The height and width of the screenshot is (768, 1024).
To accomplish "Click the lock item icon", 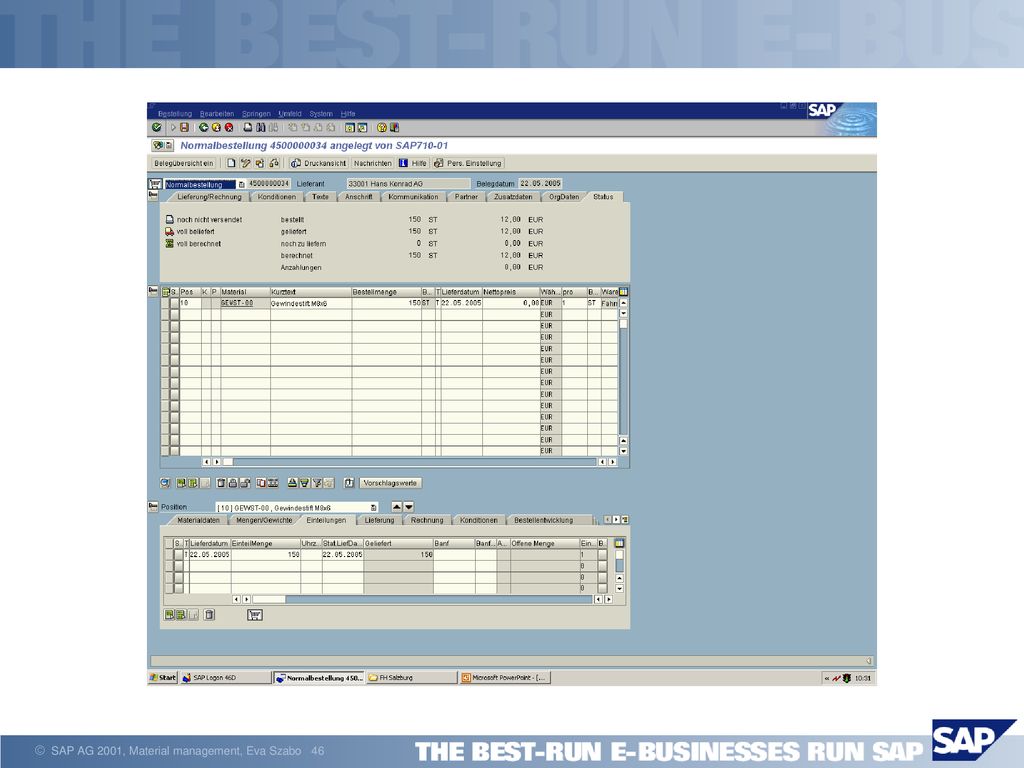I will [x=232, y=483].
